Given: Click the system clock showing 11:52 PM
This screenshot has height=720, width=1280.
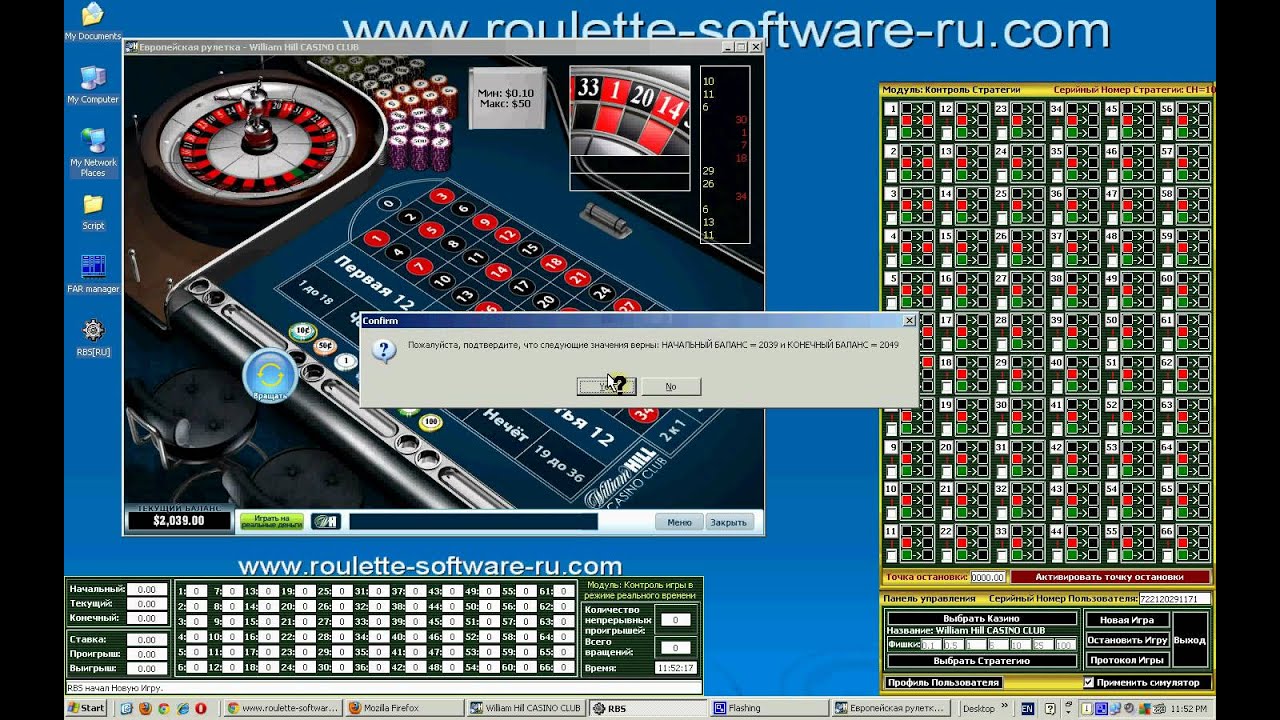Looking at the screenshot, I should pyautogui.click(x=1190, y=708).
